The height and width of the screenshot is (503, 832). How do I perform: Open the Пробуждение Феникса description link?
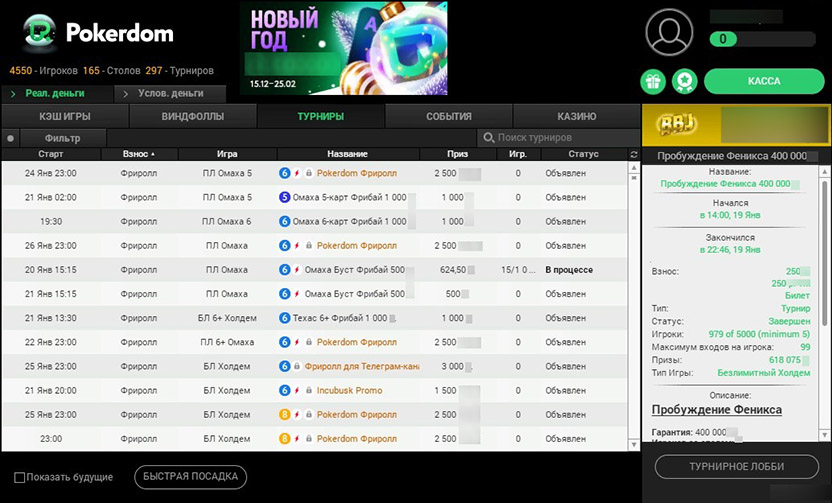point(716,410)
